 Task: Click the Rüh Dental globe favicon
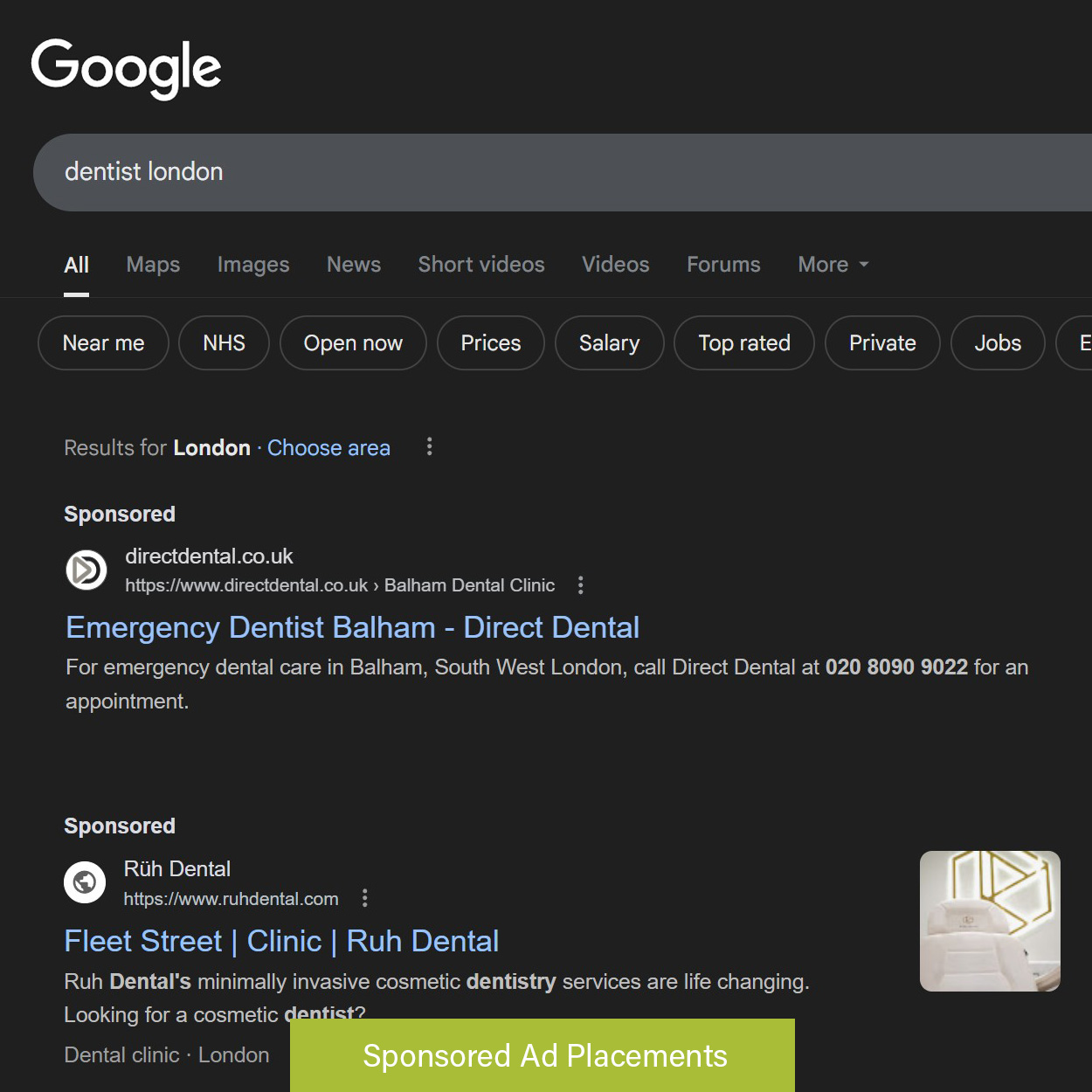pyautogui.click(x=85, y=882)
